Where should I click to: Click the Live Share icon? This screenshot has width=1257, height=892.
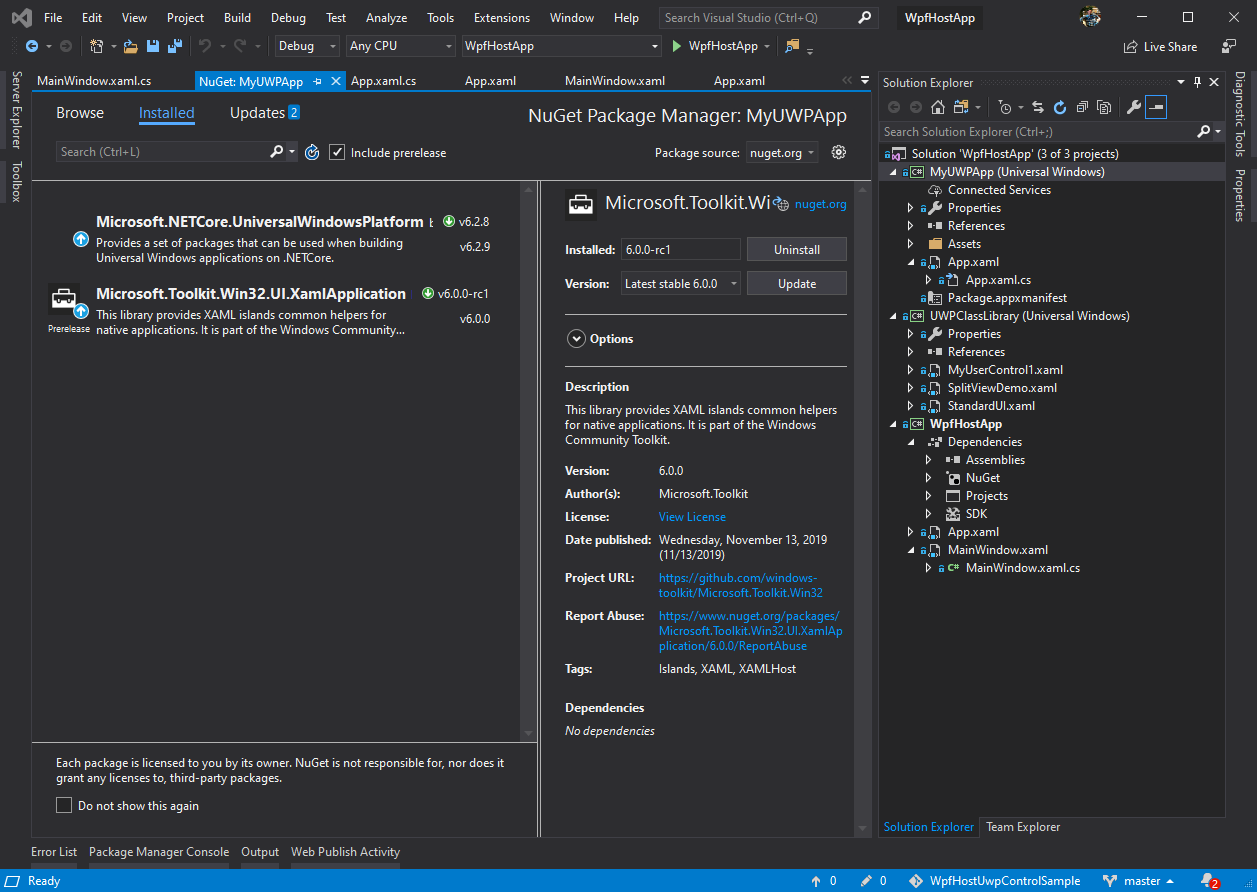click(1130, 46)
